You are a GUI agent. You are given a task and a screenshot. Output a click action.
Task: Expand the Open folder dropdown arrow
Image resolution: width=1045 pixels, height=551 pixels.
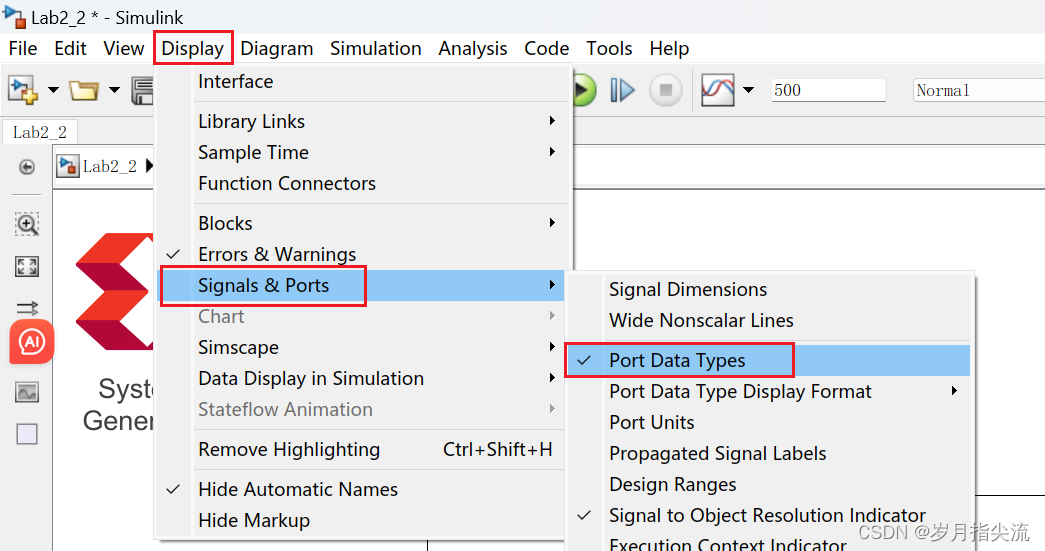[x=115, y=89]
